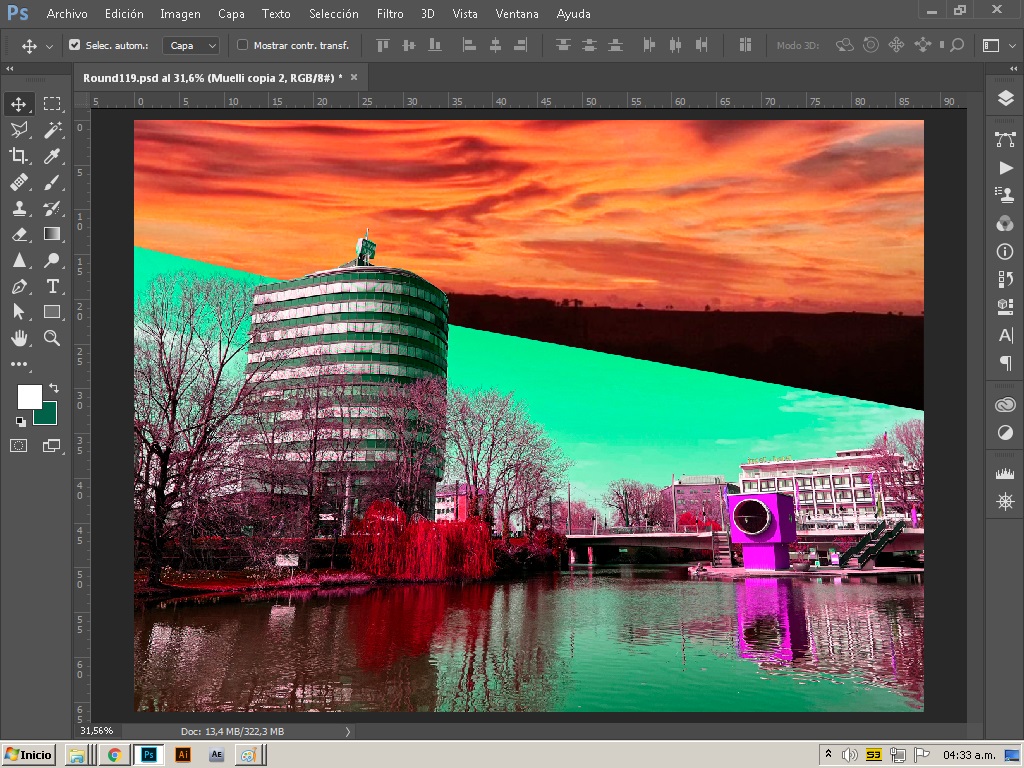Reset default foreground and background colors

[x=20, y=421]
